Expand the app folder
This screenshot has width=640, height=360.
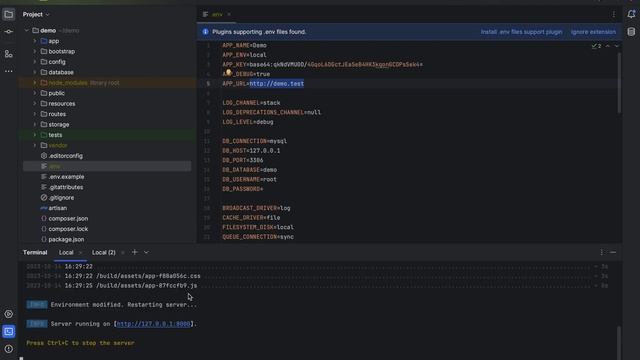pos(35,41)
